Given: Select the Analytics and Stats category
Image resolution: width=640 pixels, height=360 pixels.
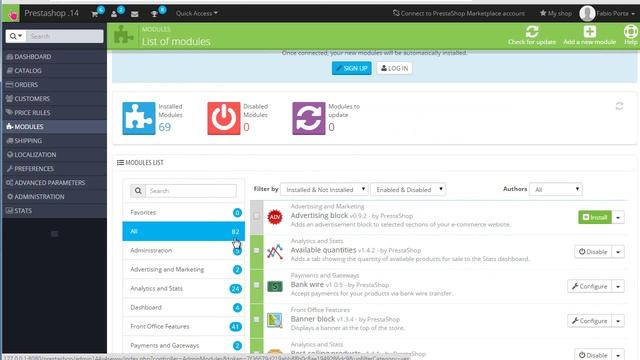Looking at the screenshot, I should pyautogui.click(x=184, y=288).
